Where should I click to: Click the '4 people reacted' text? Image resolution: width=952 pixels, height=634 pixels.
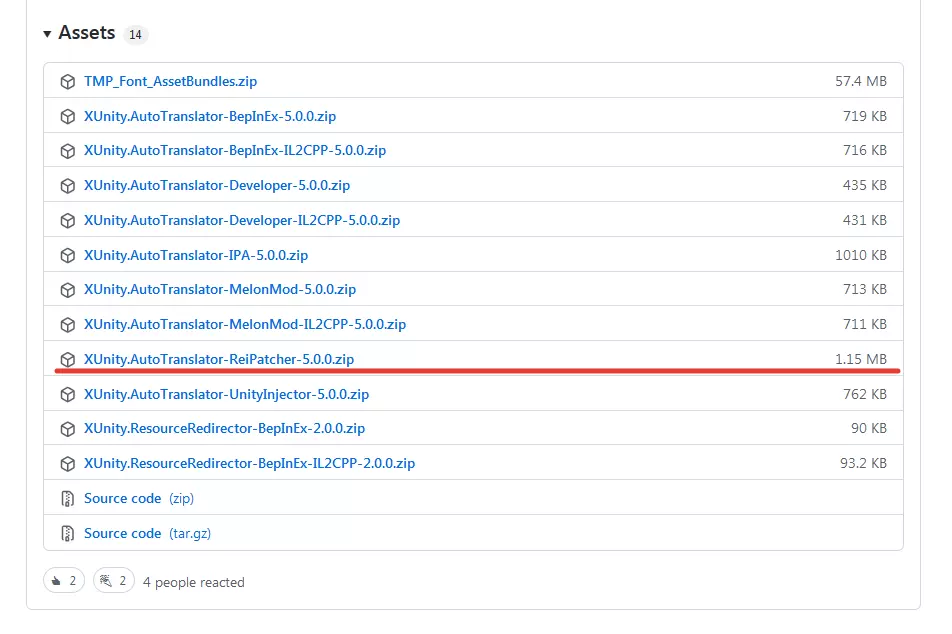[194, 582]
